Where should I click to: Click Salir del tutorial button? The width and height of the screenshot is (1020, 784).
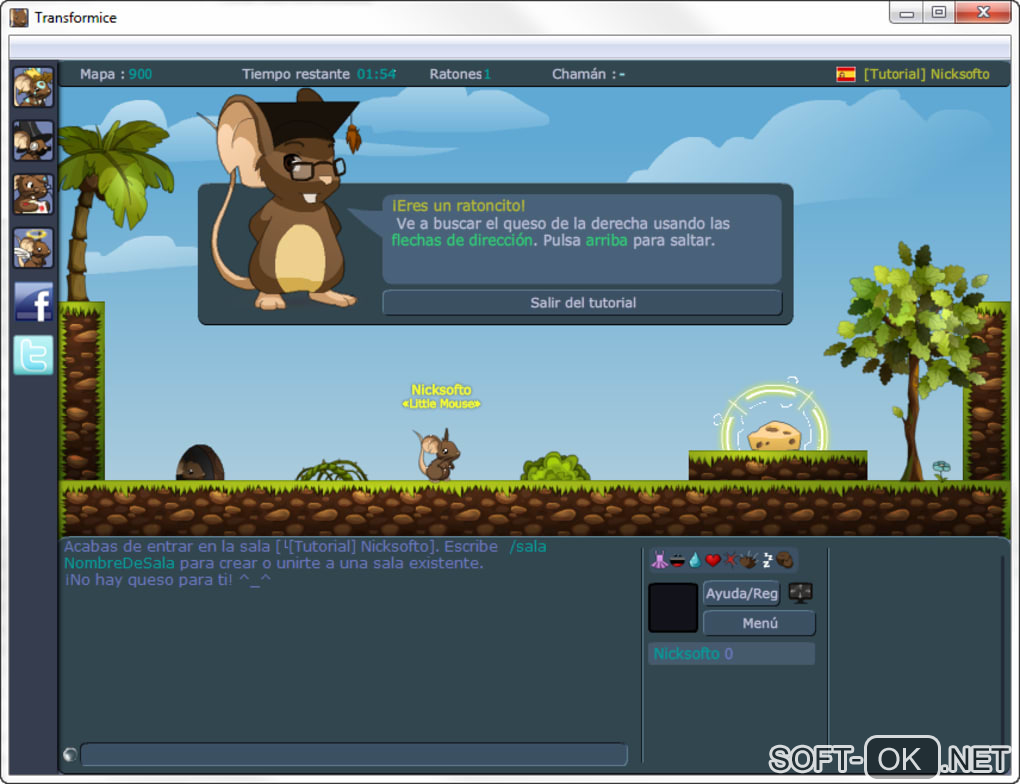[582, 303]
